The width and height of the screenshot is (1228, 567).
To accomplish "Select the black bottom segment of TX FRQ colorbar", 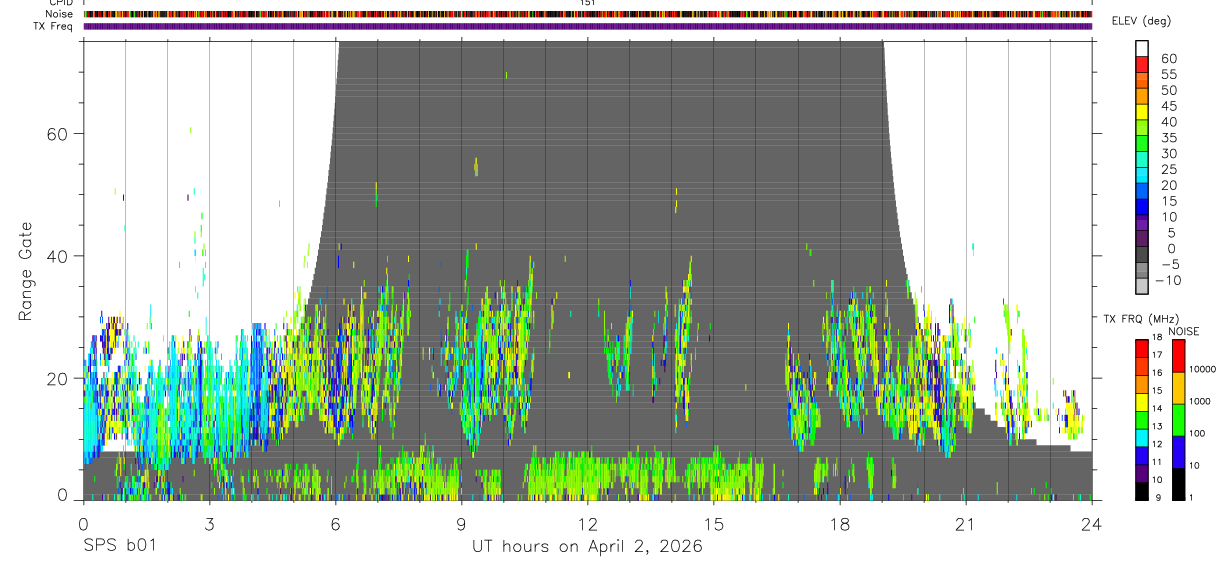I will pyautogui.click(x=1142, y=491).
